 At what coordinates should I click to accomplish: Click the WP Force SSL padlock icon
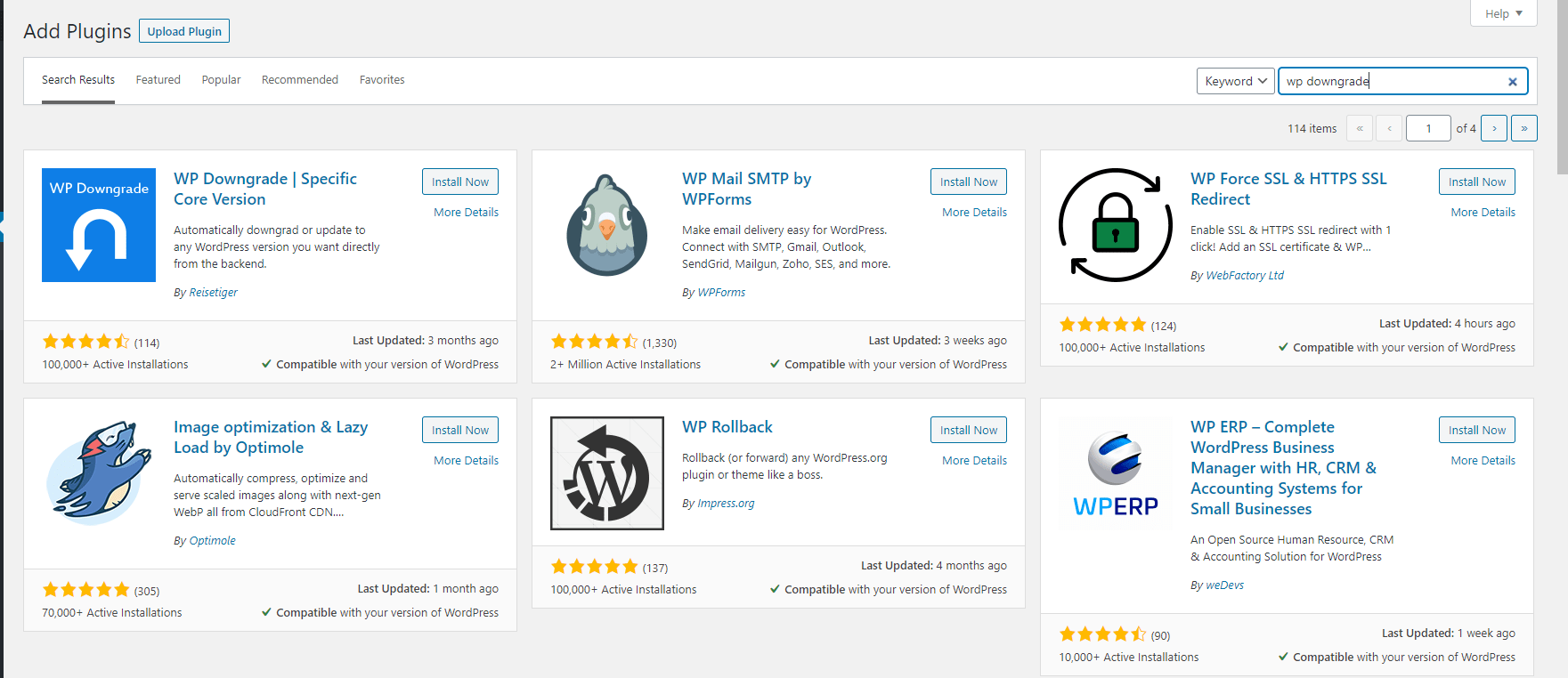(x=1115, y=225)
